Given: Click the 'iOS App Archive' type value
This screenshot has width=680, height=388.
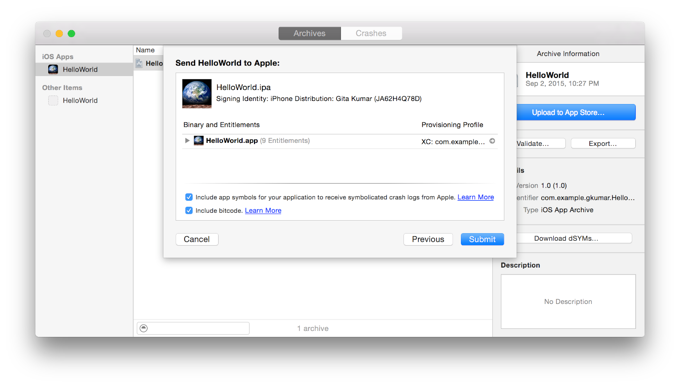Looking at the screenshot, I should 567,210.
